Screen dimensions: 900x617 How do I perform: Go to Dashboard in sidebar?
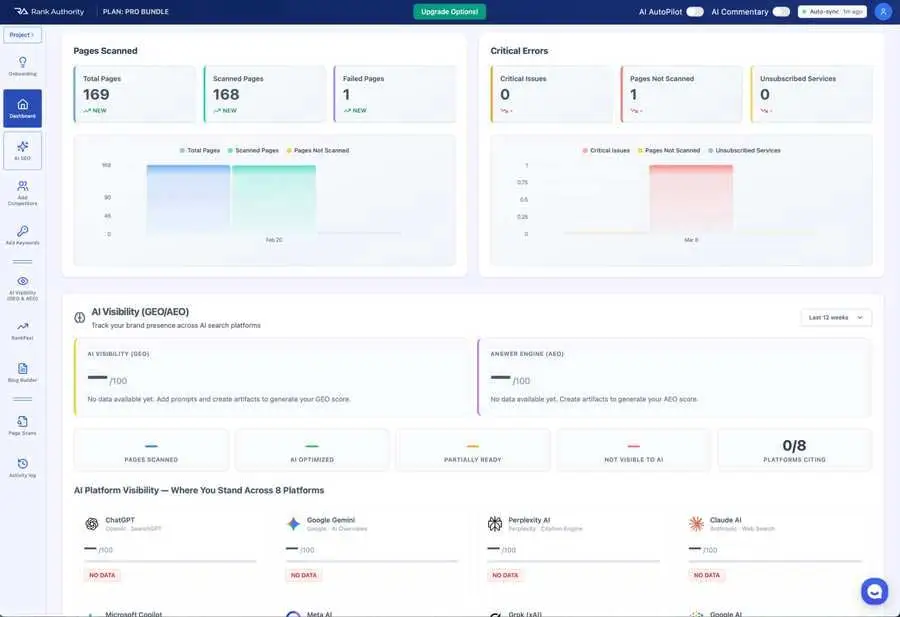[22, 108]
